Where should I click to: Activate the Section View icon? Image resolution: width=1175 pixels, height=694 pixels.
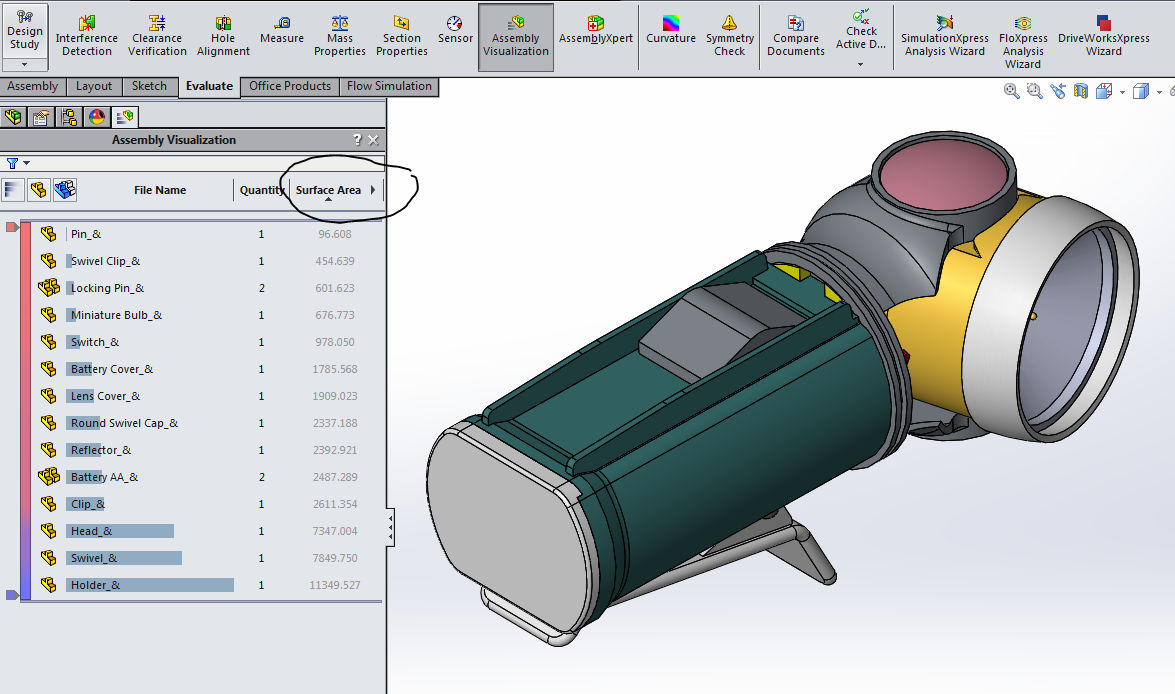coord(1080,91)
